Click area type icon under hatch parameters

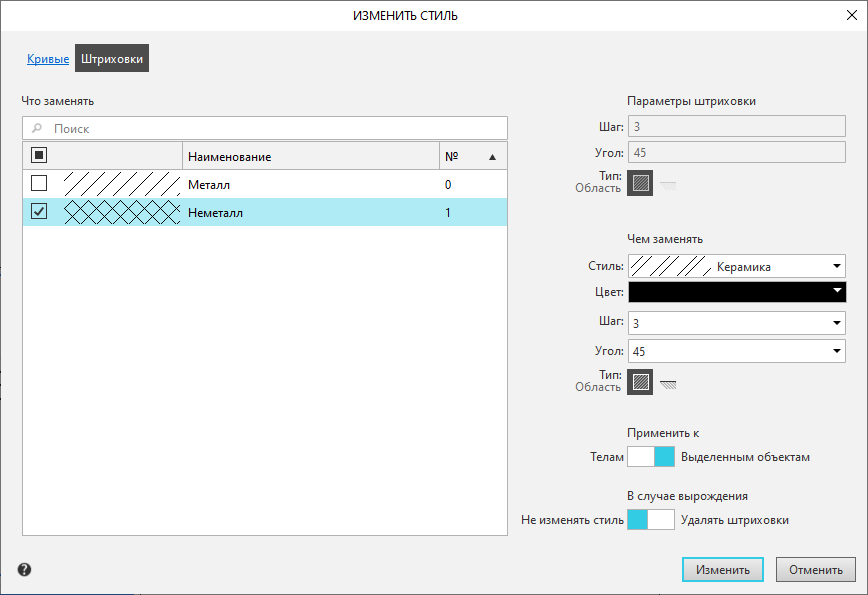coord(640,184)
